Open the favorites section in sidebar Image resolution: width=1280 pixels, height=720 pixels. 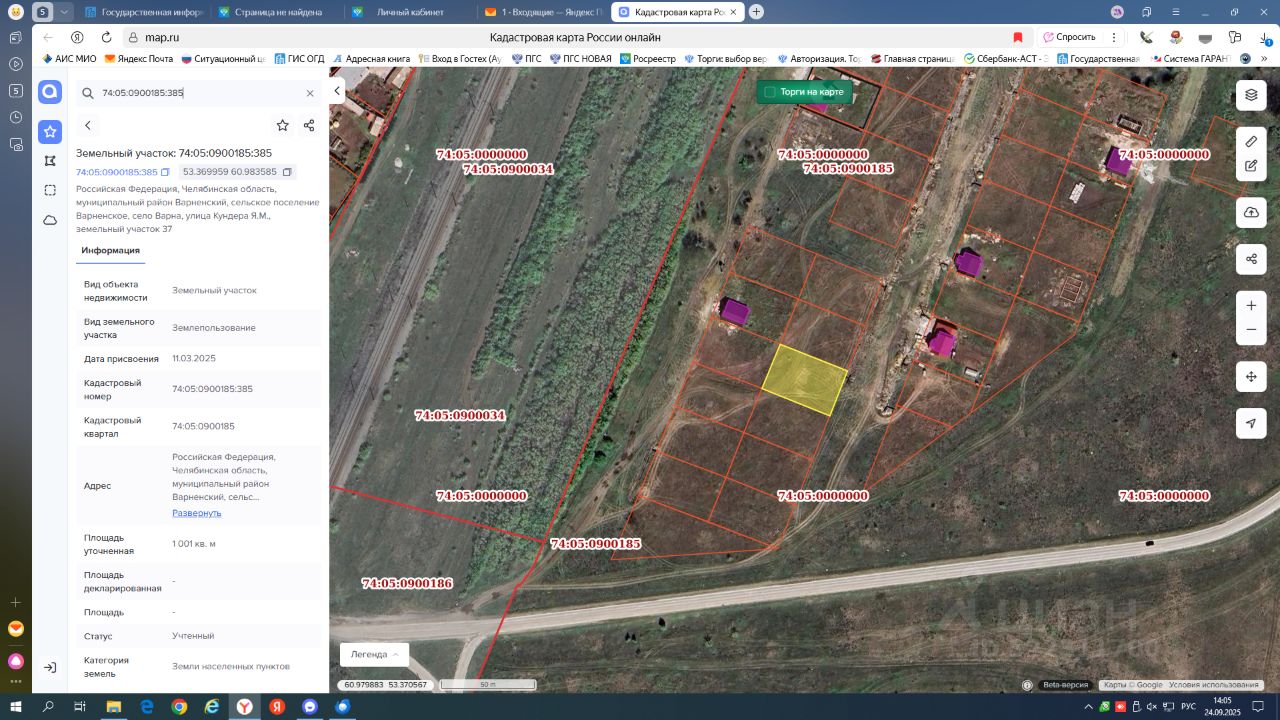pos(50,131)
